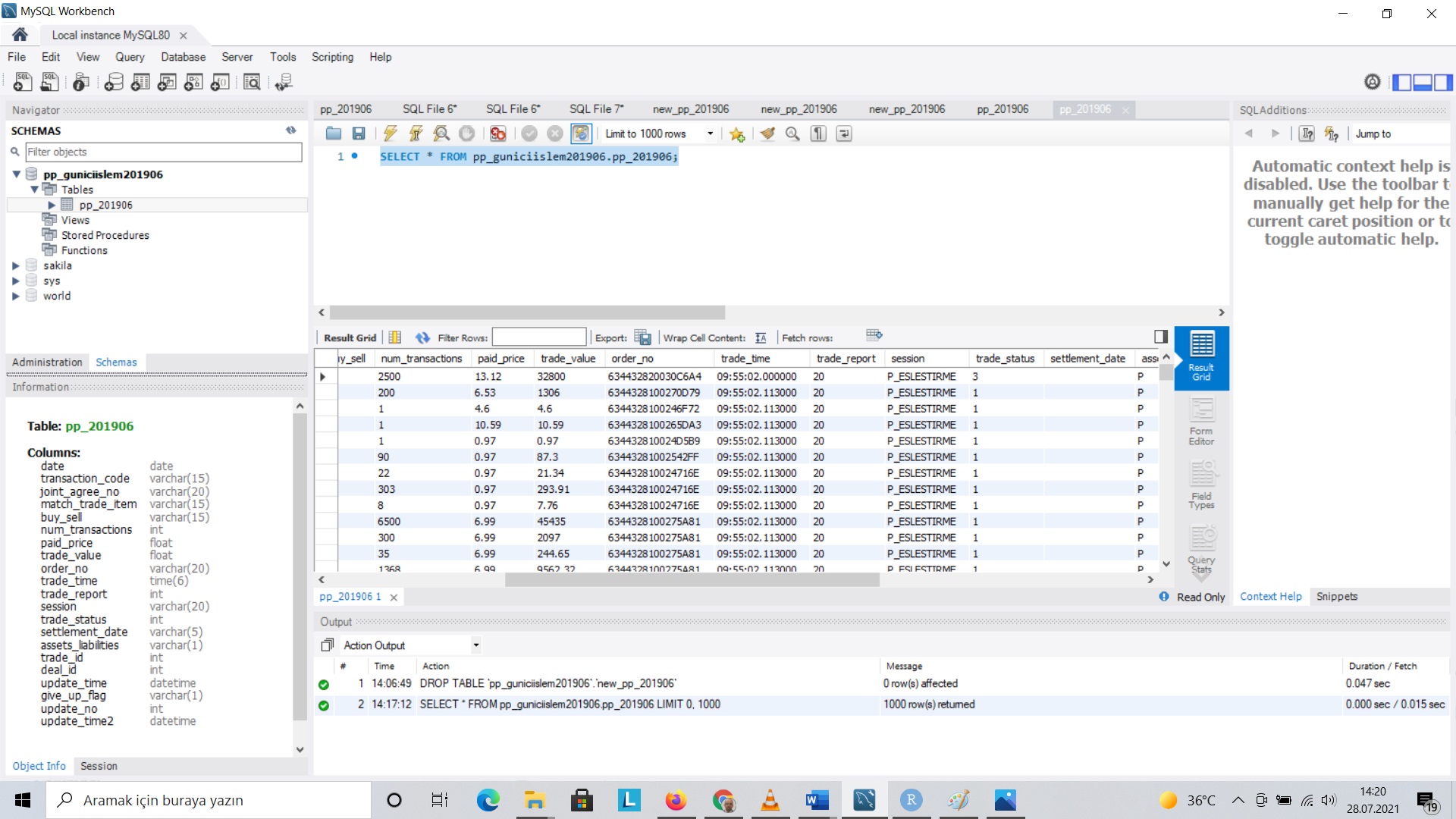Viewport: 1456px width, 819px height.
Task: Switch to the Administration tab
Action: click(46, 362)
